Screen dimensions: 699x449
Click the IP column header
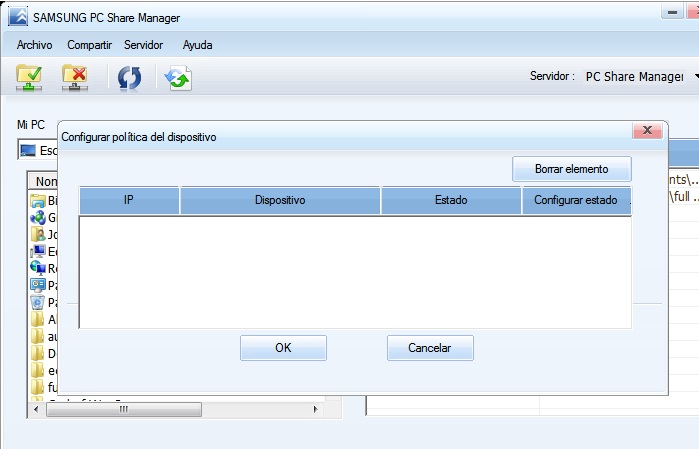point(129,200)
